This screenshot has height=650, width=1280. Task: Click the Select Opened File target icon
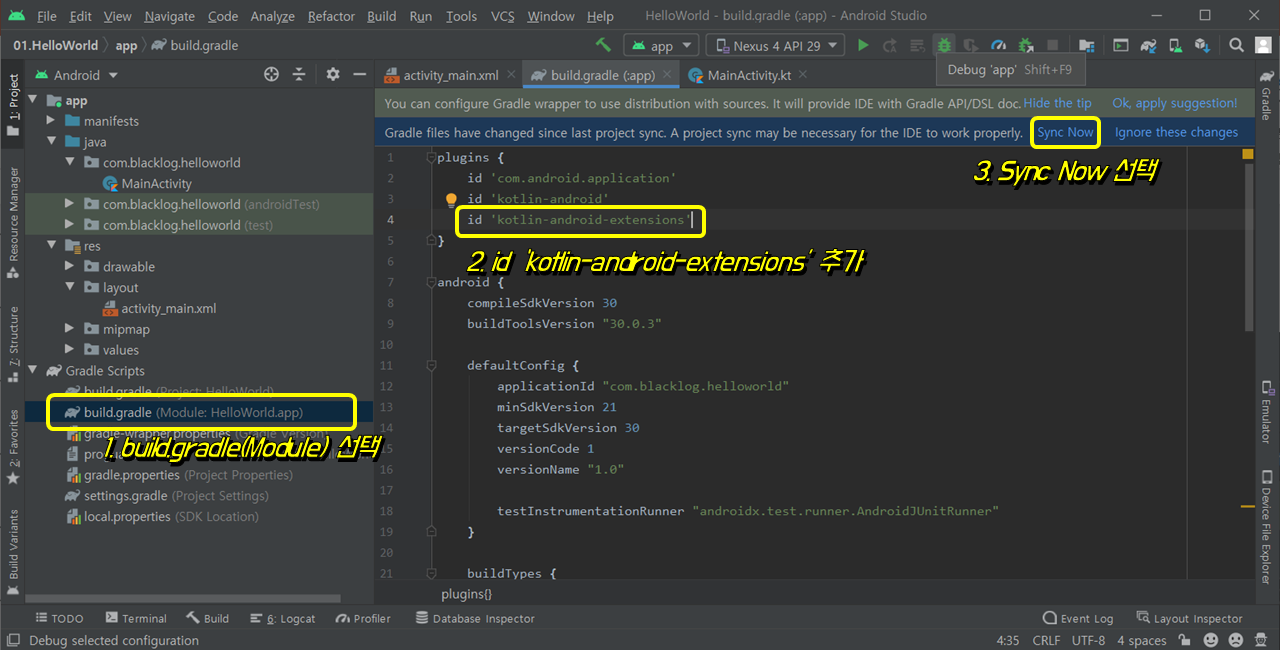click(271, 75)
